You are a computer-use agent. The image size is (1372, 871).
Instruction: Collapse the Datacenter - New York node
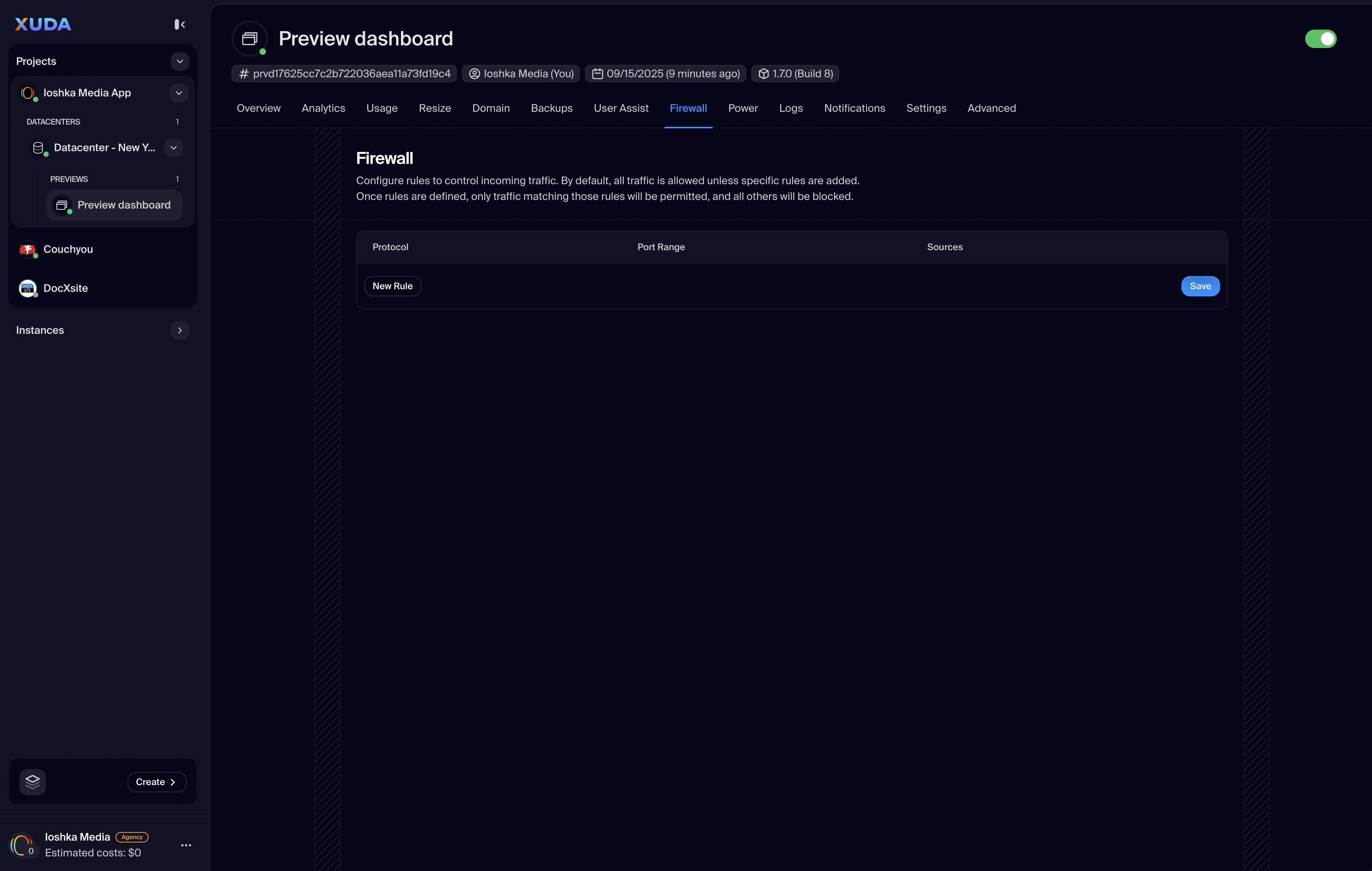tap(173, 147)
